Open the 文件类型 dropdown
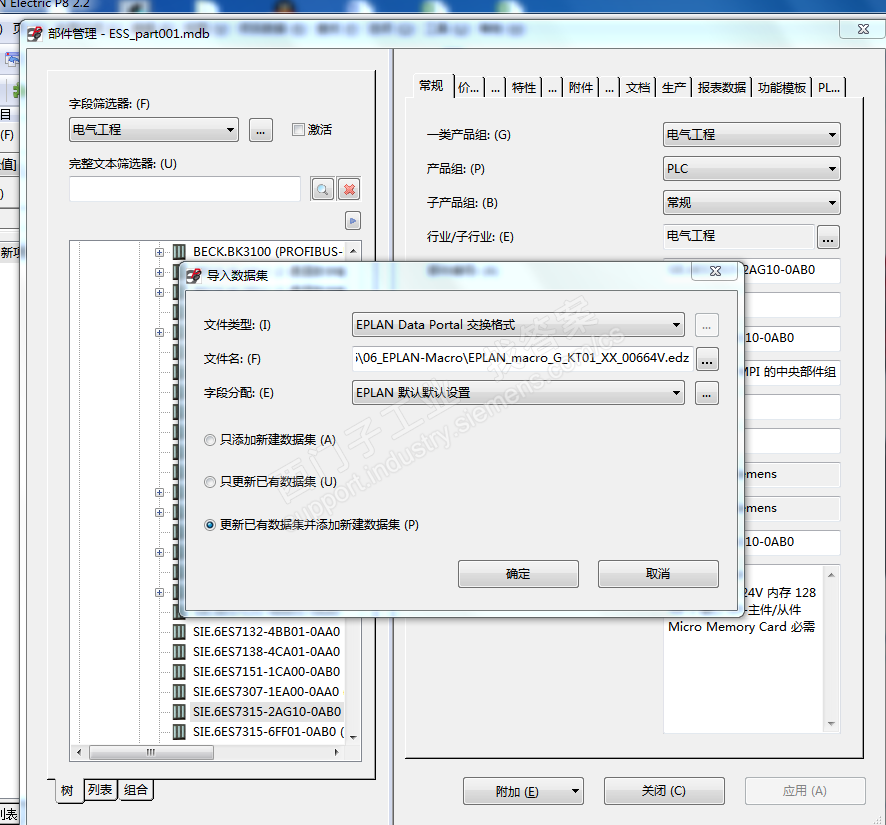 point(518,325)
